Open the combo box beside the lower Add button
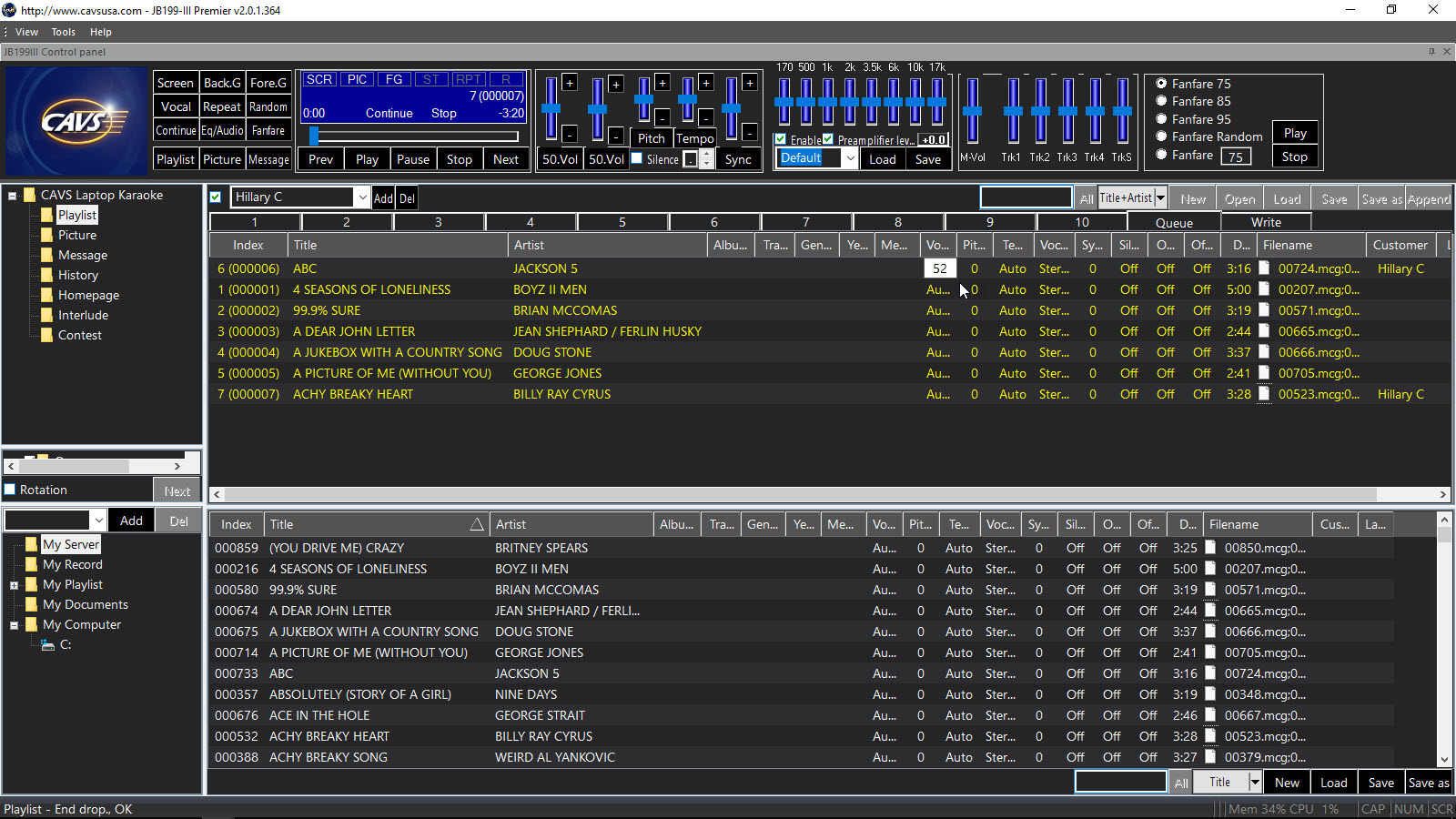Image resolution: width=1456 pixels, height=819 pixels. [x=98, y=521]
